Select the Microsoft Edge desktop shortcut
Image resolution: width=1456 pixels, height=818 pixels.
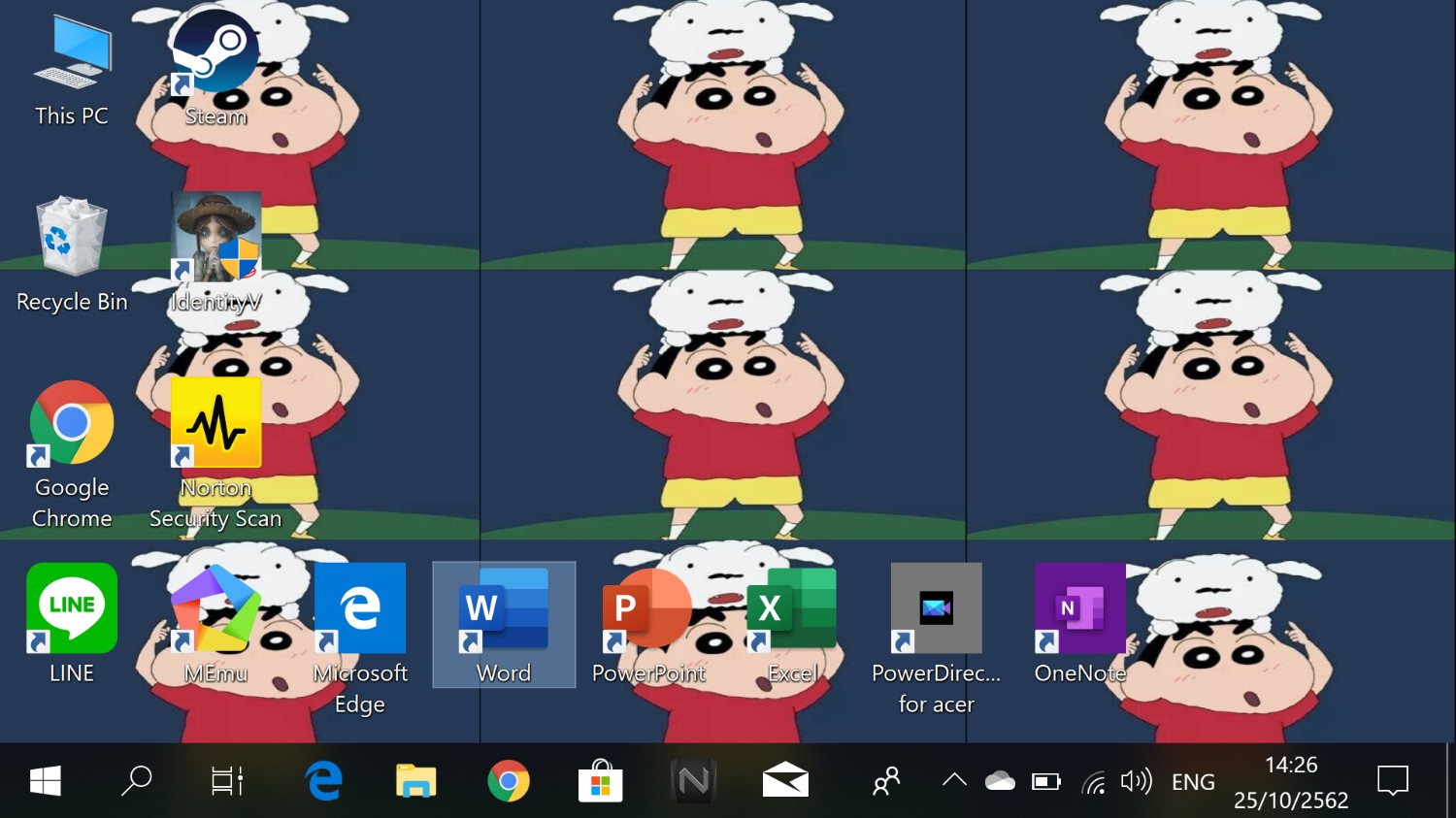click(360, 639)
